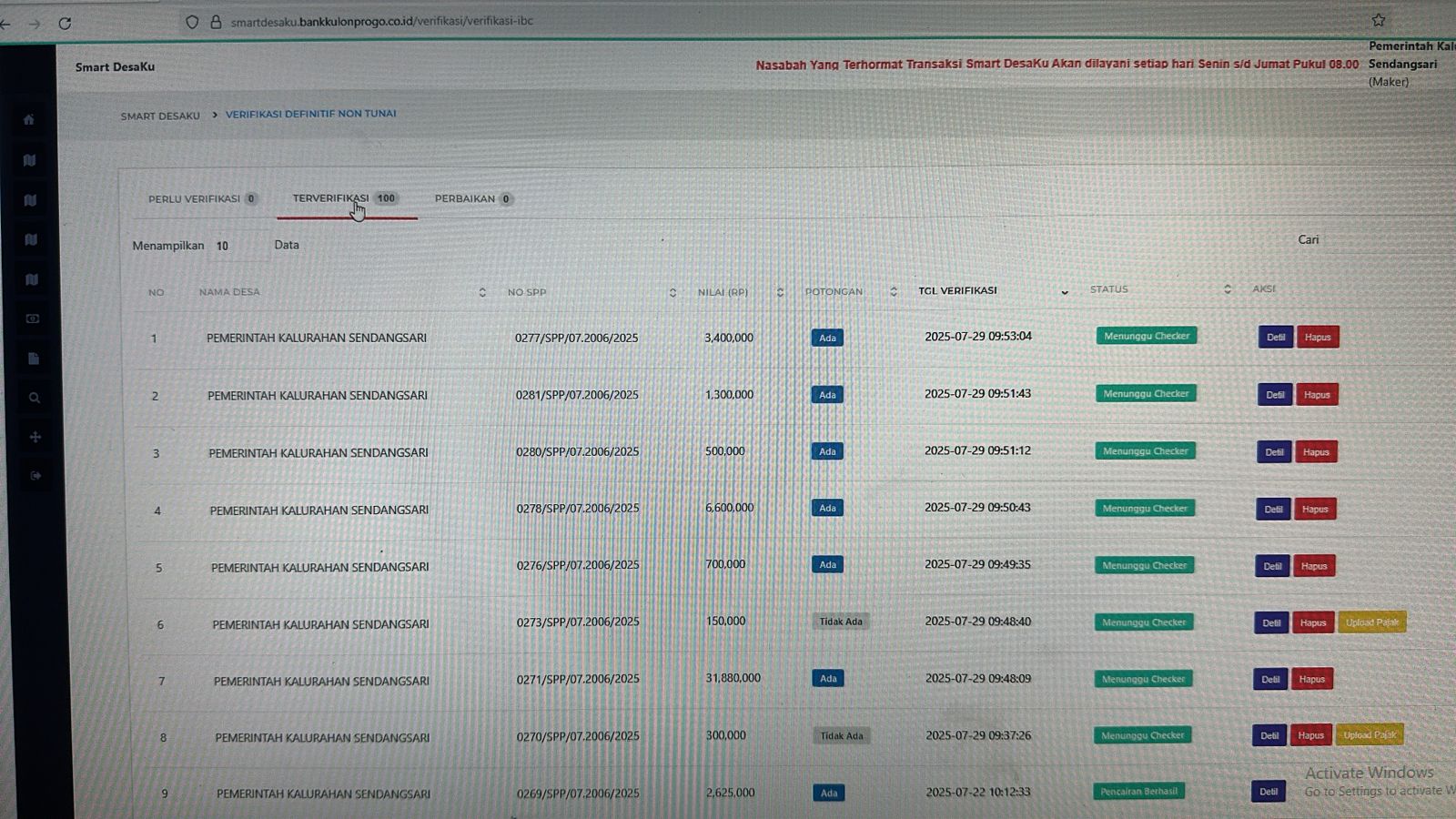The height and width of the screenshot is (819, 1456).
Task: Click Detil for SPP 0281/SPP/07.2006/2025
Action: click(x=1275, y=394)
